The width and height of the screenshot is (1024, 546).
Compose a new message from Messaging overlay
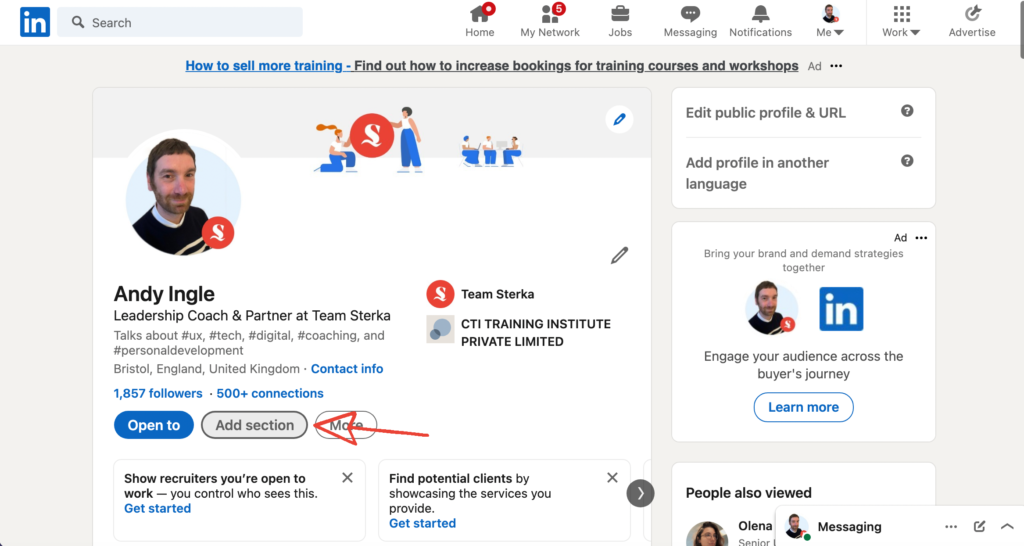pyautogui.click(x=979, y=526)
